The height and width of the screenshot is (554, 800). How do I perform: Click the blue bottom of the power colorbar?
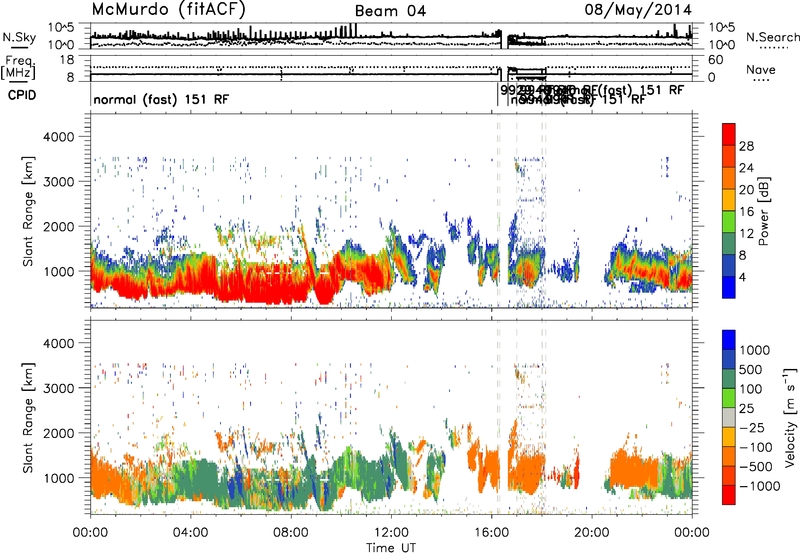pos(729,289)
